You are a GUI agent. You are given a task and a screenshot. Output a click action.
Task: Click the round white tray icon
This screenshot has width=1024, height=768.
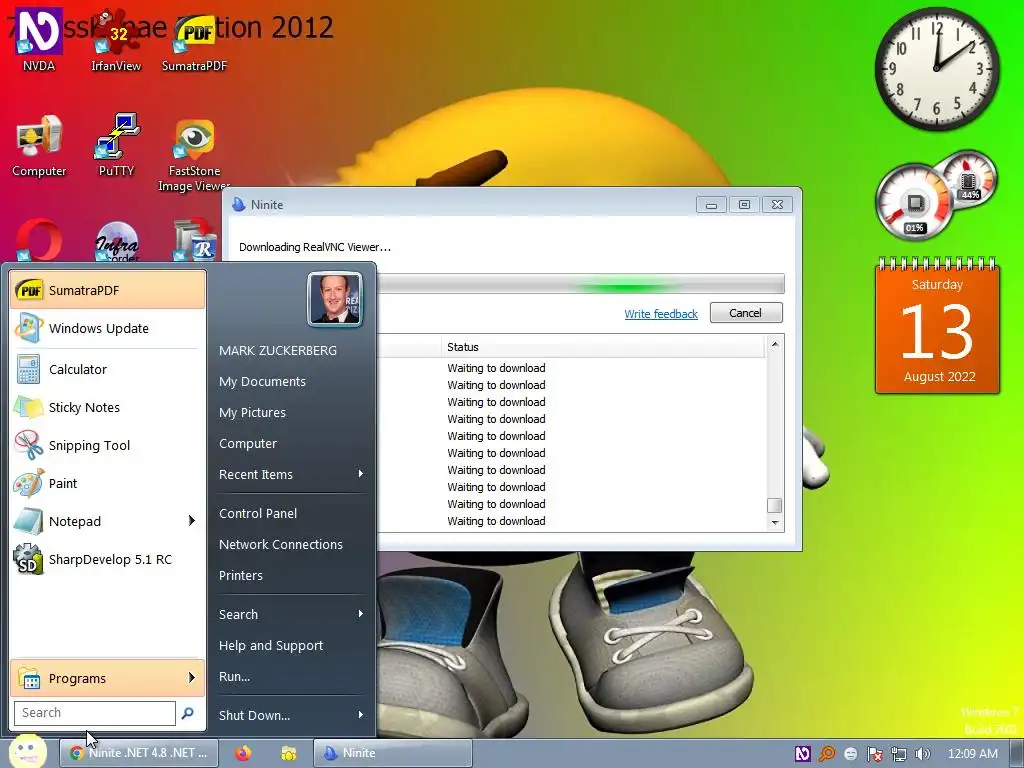(x=850, y=754)
